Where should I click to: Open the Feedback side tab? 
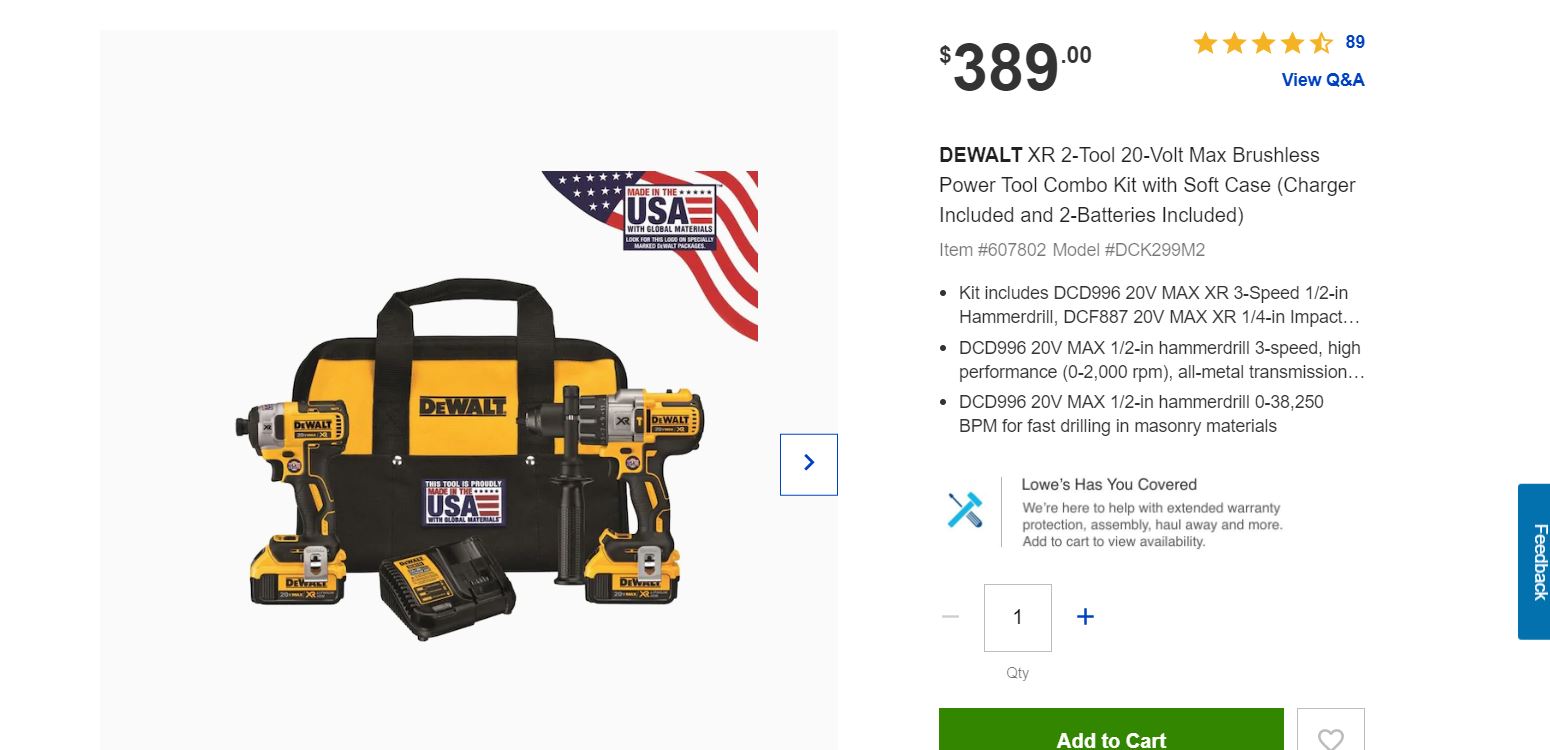[1534, 562]
